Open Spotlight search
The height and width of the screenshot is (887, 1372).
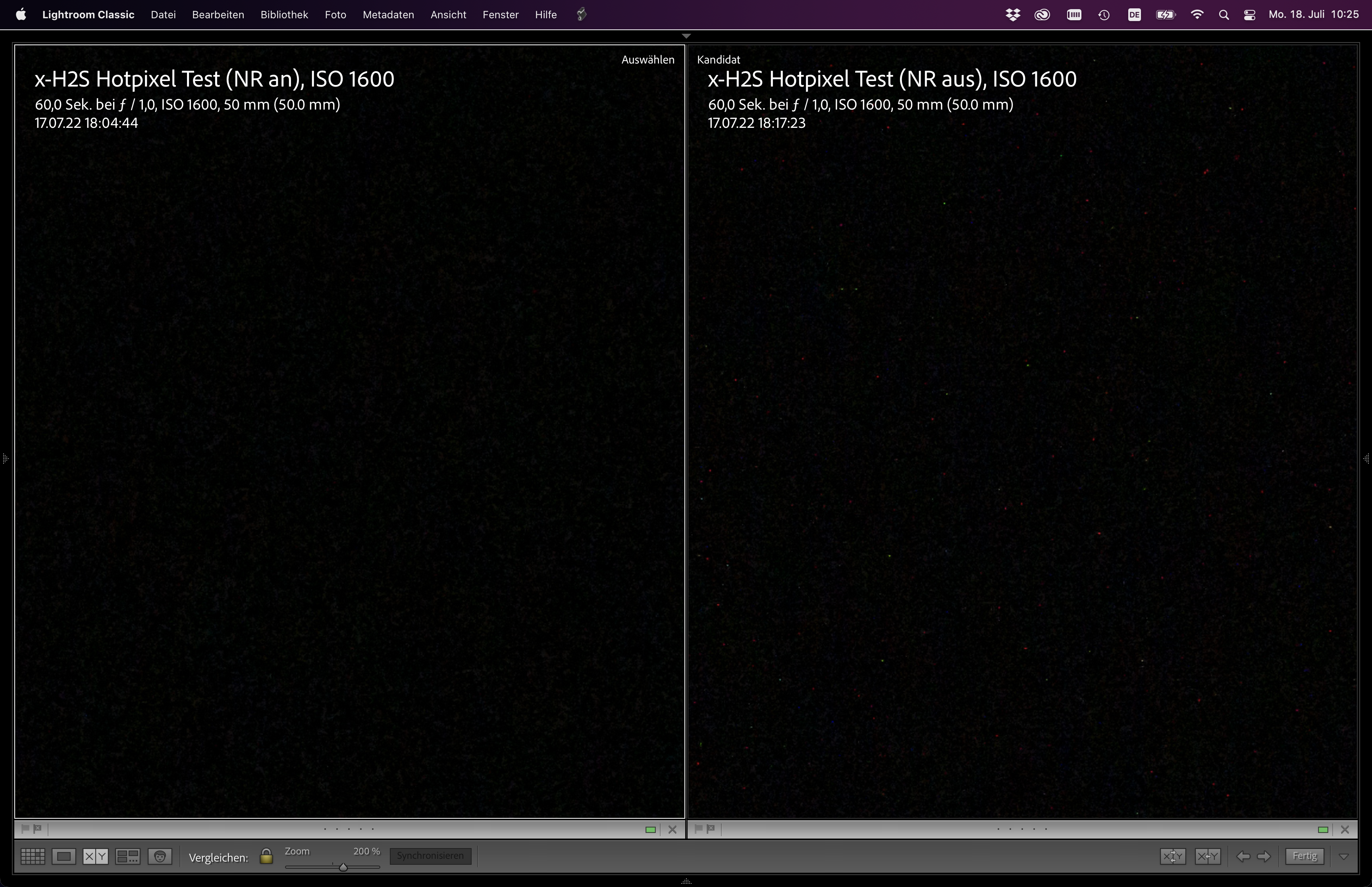pos(1224,15)
